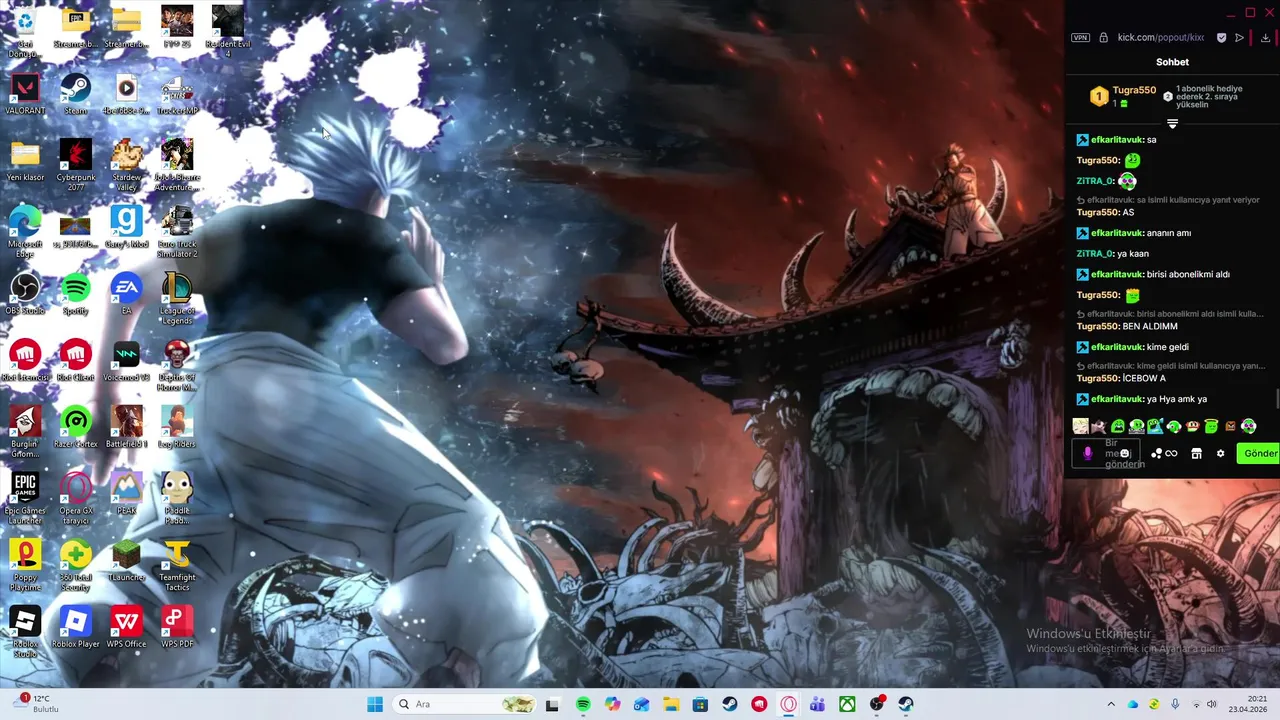Send the message with Gönder button
The height and width of the screenshot is (720, 1280).
(x=1260, y=454)
